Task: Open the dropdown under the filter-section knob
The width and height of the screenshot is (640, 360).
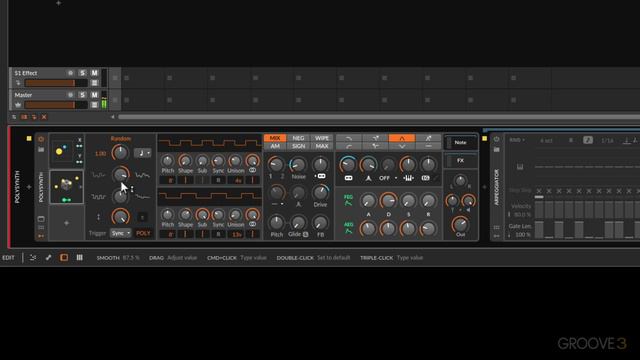Action: pyautogui.click(x=278, y=204)
